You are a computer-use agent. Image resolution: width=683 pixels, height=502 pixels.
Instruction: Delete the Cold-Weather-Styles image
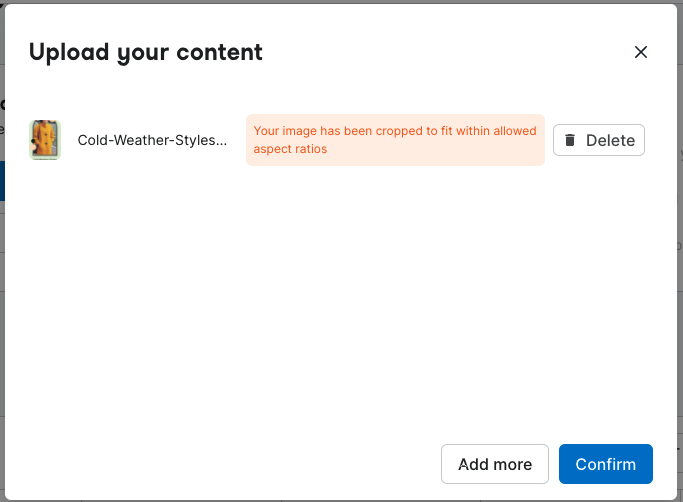tap(598, 140)
